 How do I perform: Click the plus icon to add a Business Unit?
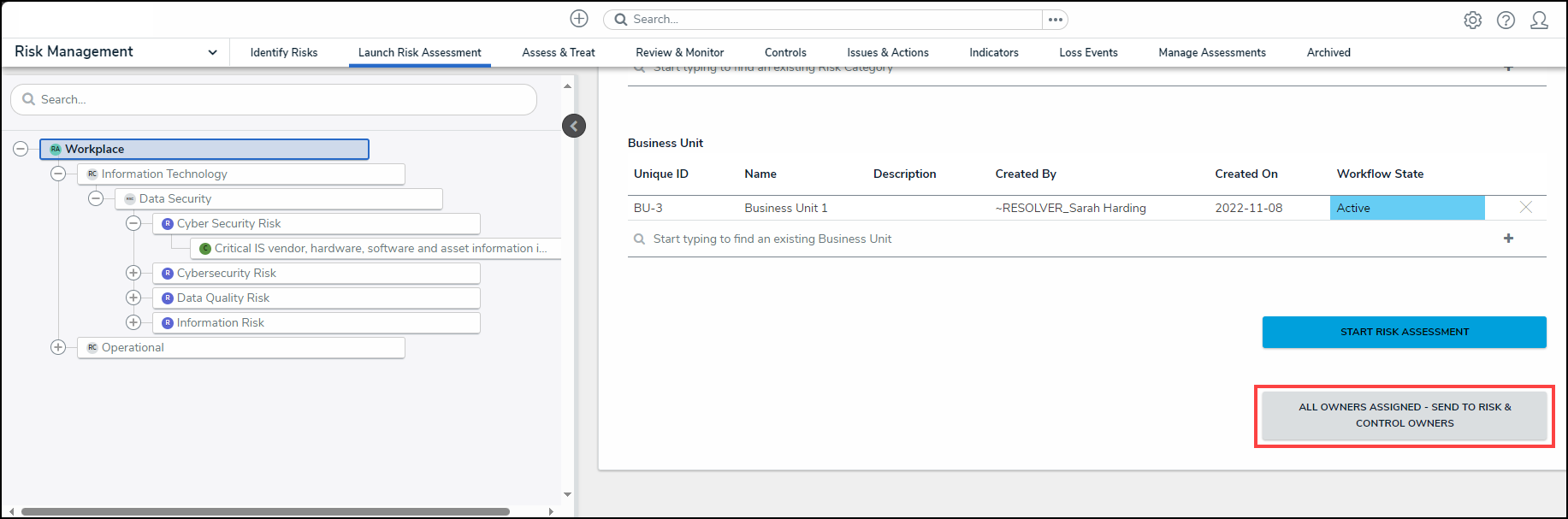click(x=1508, y=239)
